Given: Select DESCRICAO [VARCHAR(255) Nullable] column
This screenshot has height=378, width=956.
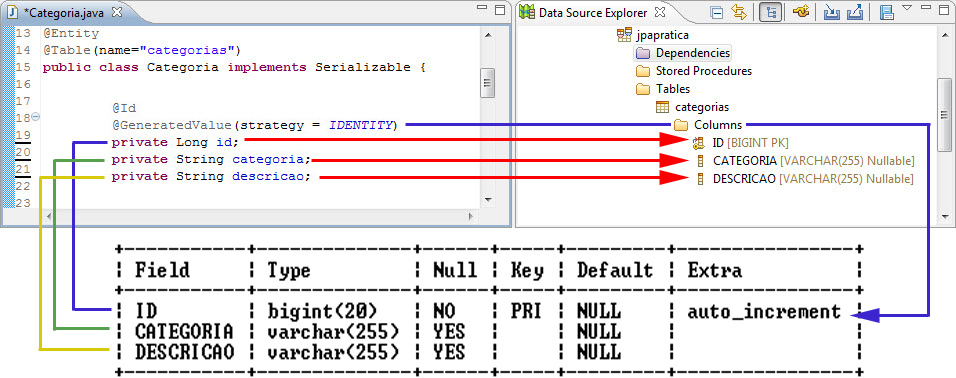Looking at the screenshot, I should tap(813, 179).
